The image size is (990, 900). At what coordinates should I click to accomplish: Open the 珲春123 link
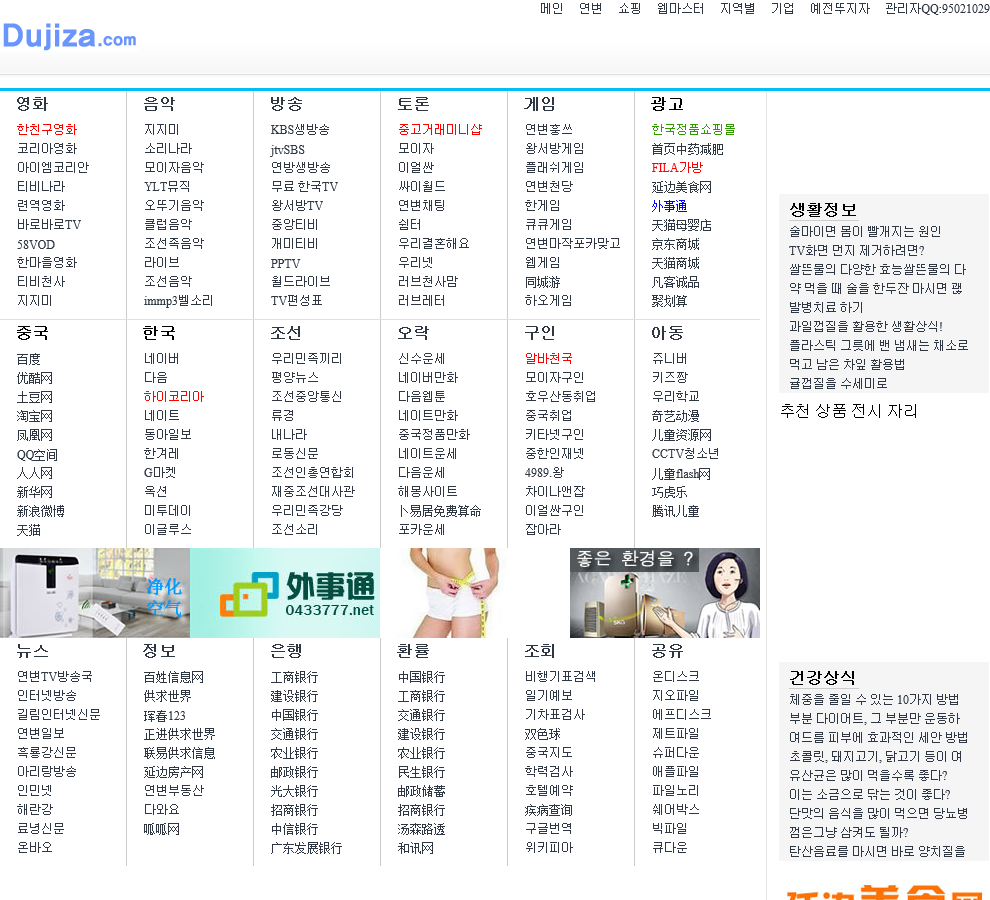click(x=165, y=716)
